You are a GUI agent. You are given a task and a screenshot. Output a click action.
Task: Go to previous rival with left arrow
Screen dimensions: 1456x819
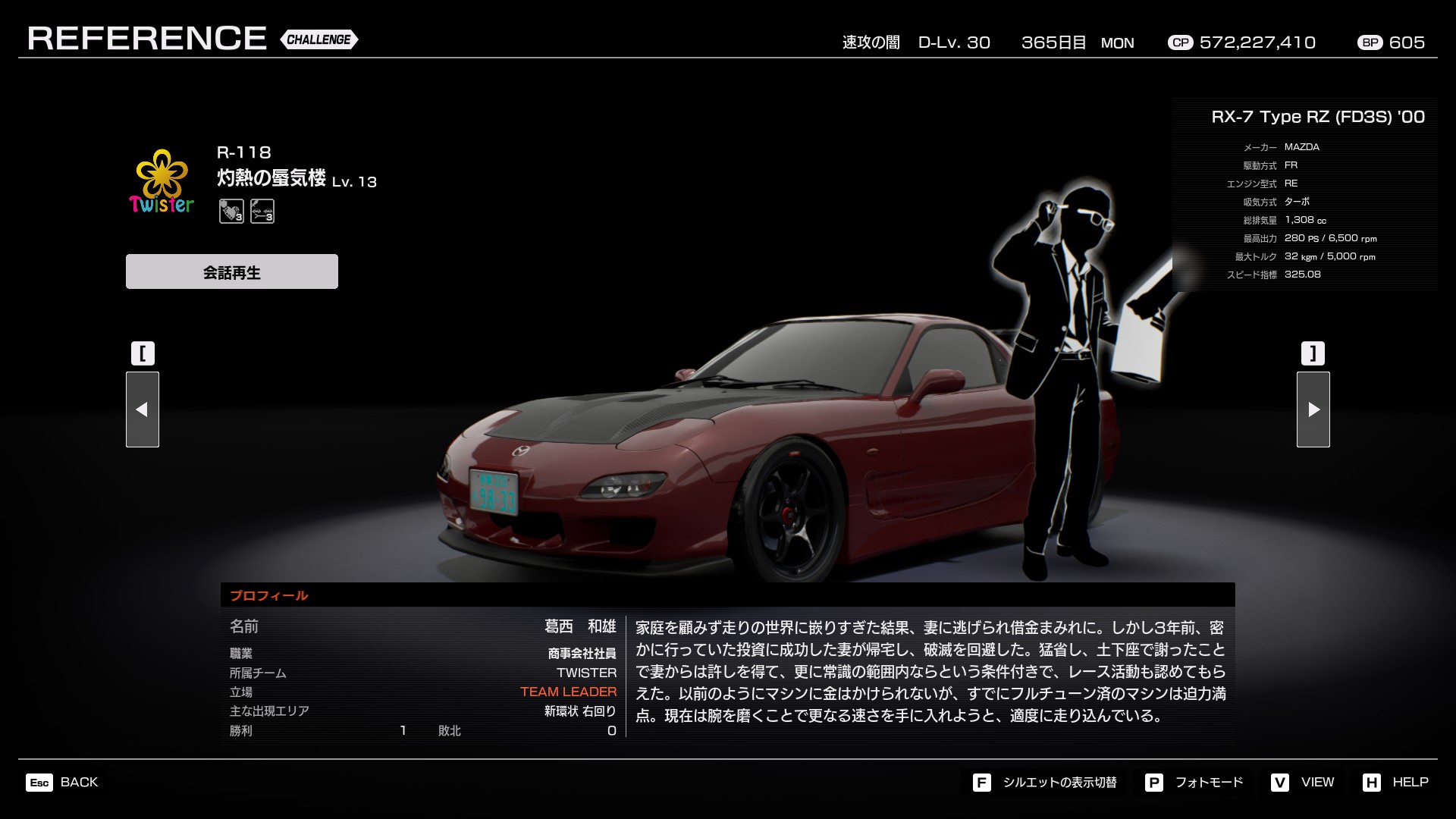pyautogui.click(x=143, y=409)
